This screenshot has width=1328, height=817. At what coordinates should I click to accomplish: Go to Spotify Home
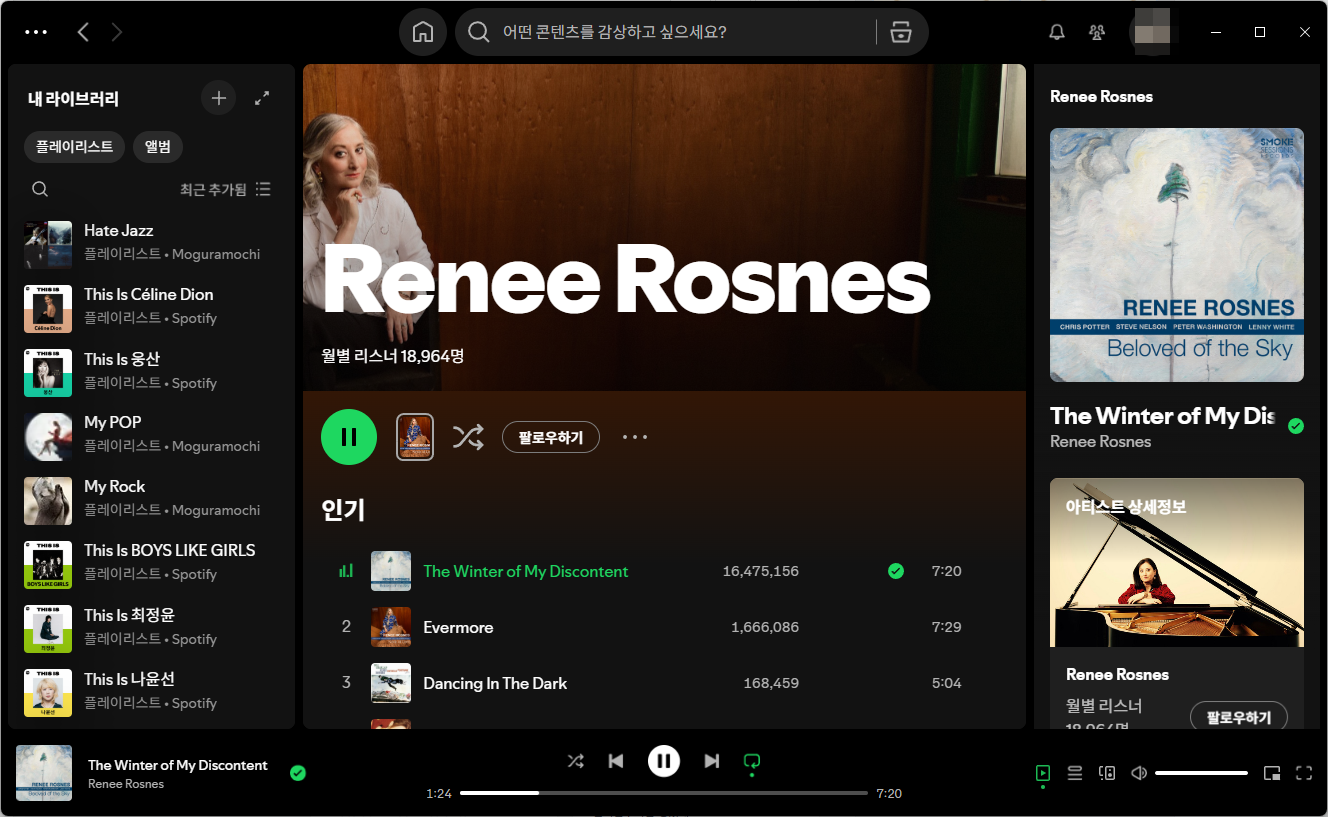coord(423,32)
